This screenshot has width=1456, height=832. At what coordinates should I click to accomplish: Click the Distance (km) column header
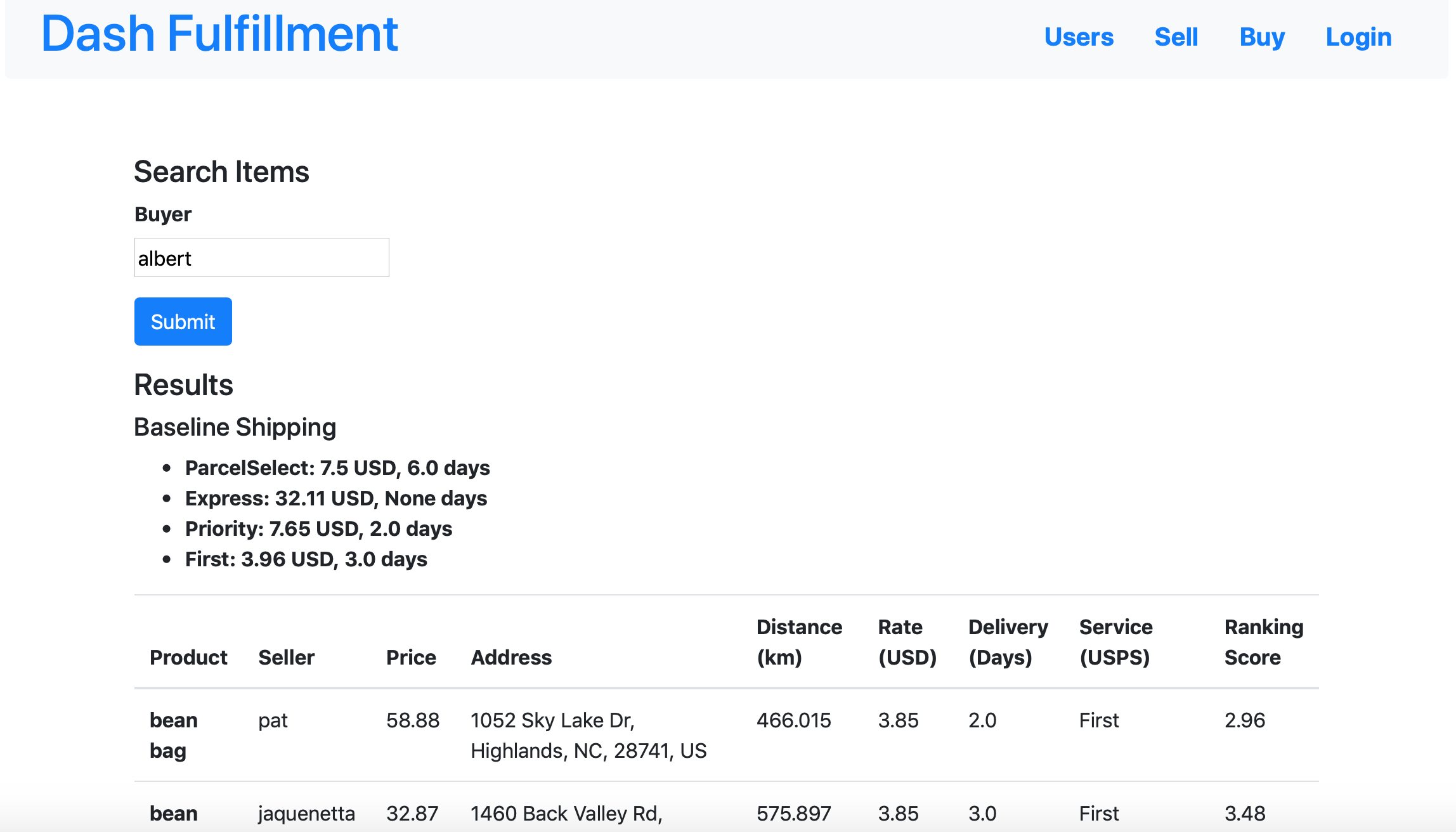point(799,642)
